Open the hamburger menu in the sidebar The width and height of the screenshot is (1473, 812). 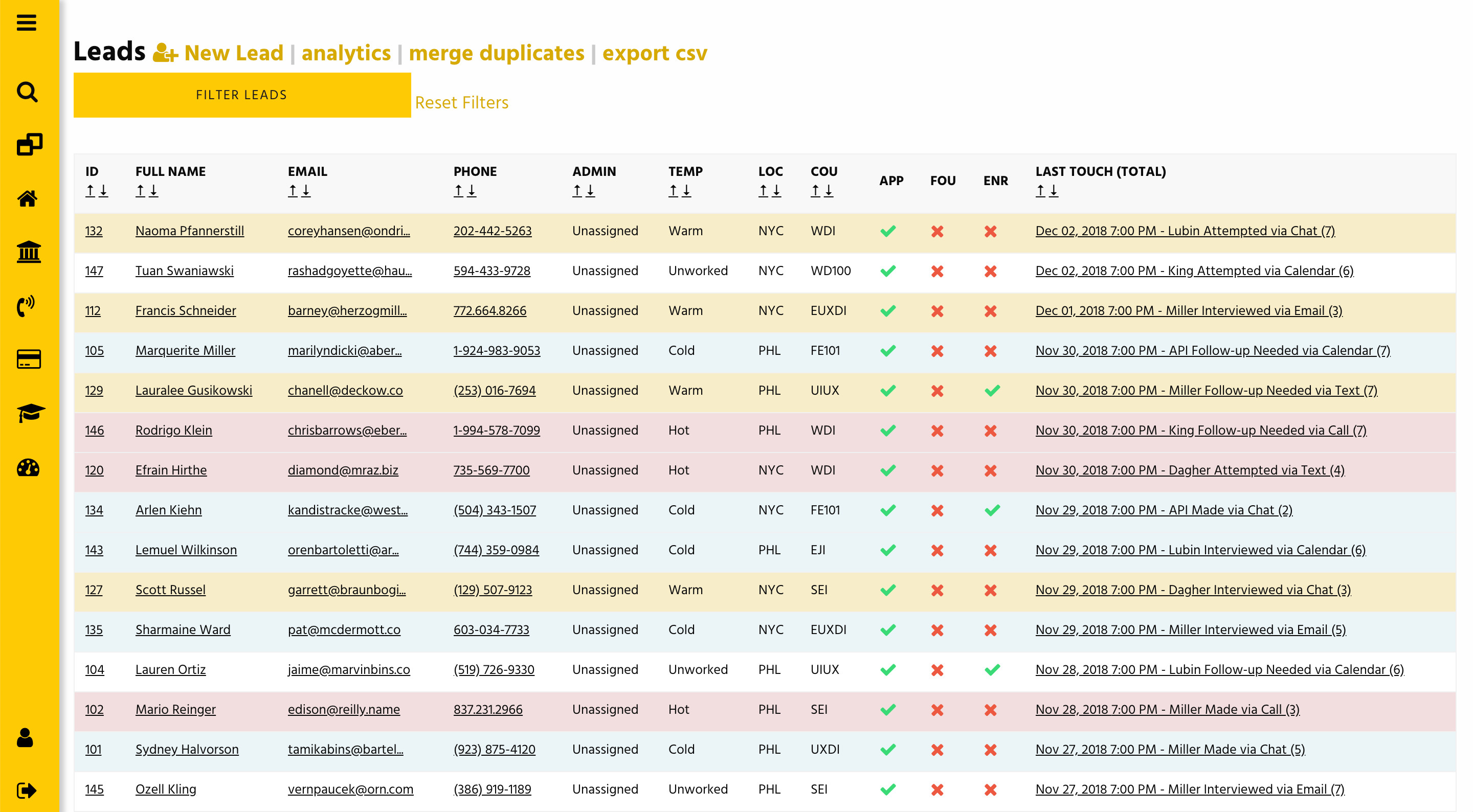(x=26, y=24)
